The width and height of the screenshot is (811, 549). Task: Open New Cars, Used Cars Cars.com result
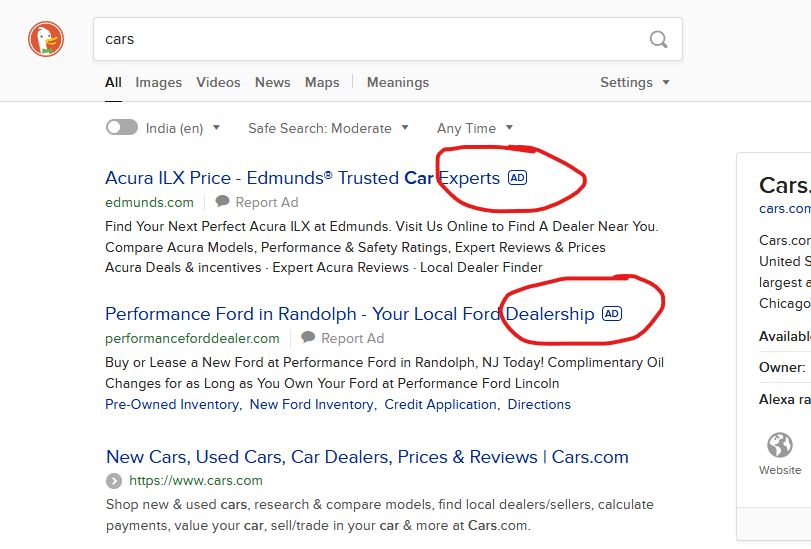click(x=367, y=457)
